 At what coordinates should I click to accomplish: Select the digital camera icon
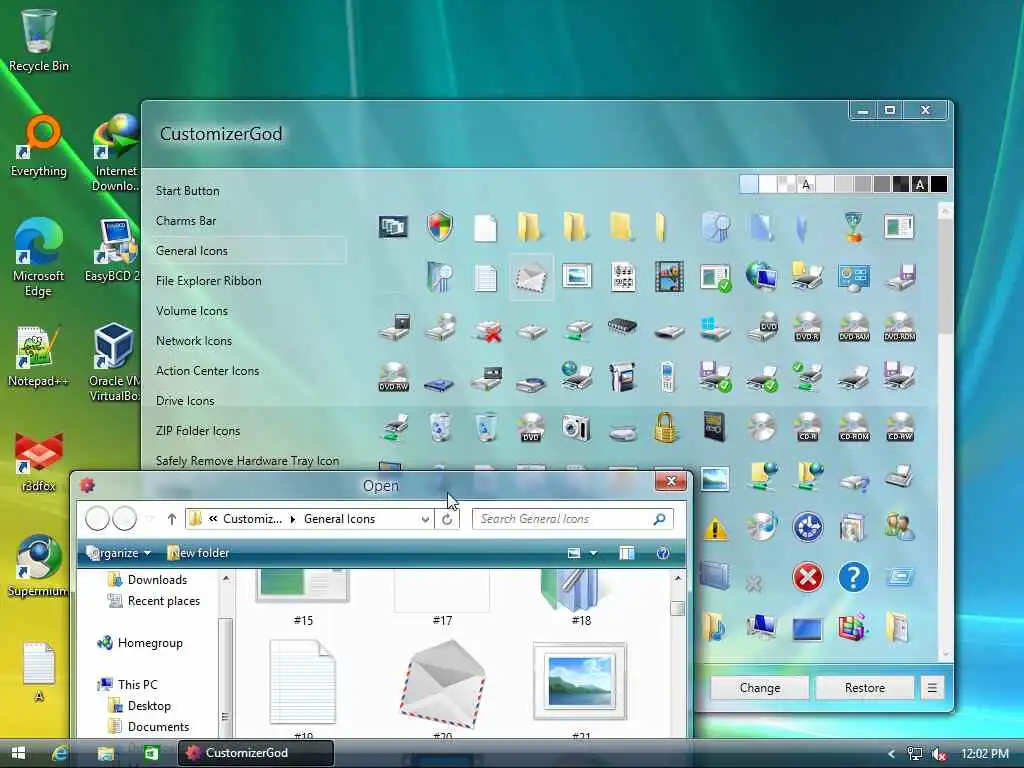point(576,427)
